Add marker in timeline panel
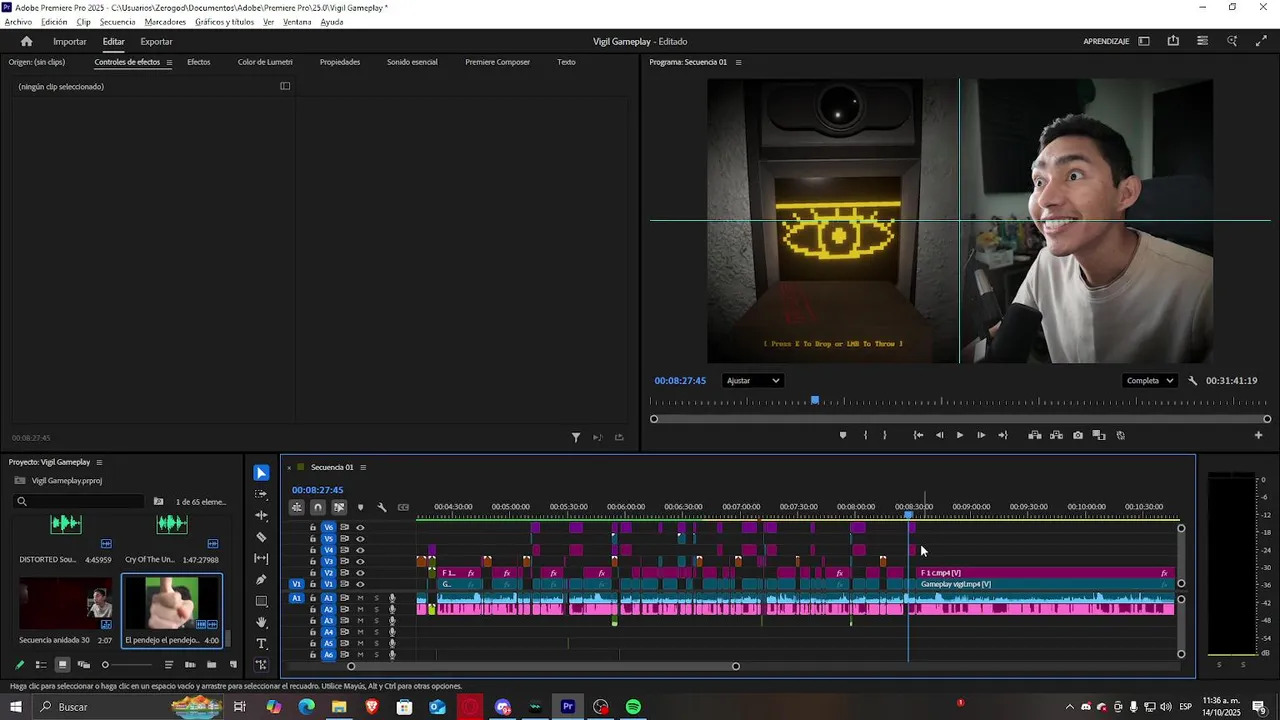The height and width of the screenshot is (720, 1280). coord(361,507)
